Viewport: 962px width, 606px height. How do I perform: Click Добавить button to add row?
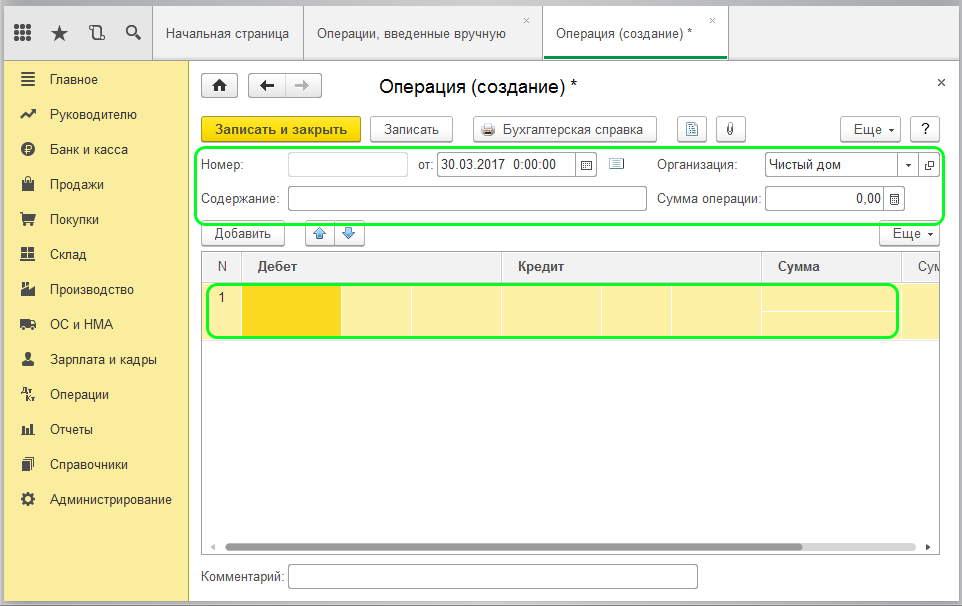pos(243,234)
